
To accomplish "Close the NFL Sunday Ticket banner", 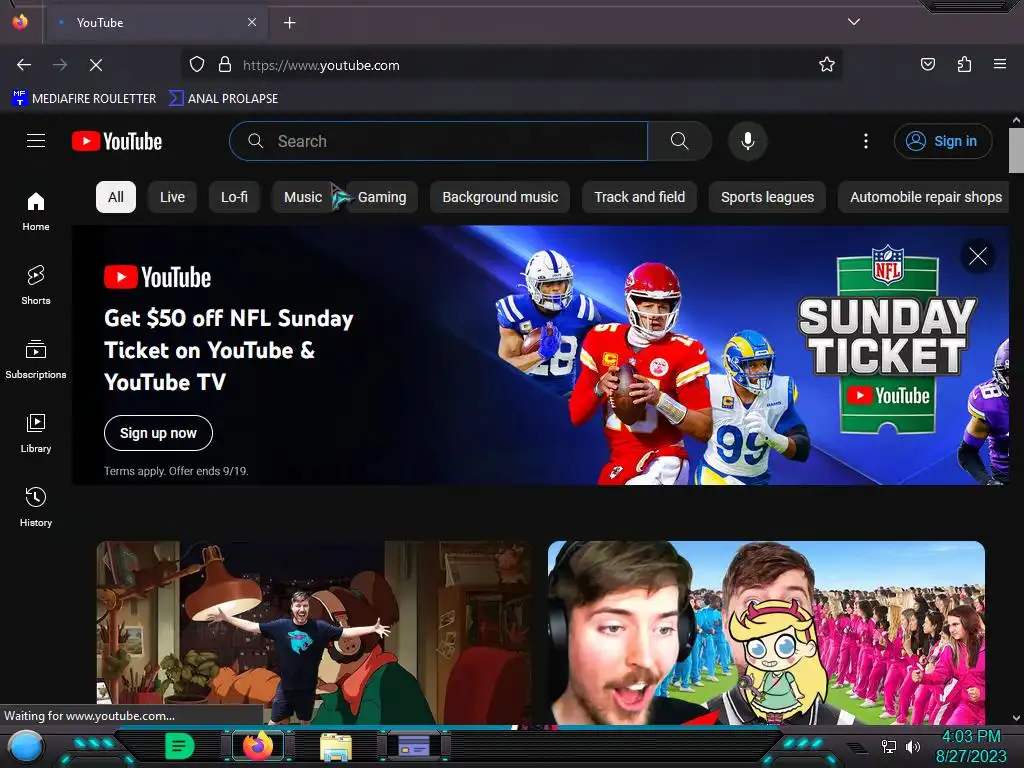I will [x=978, y=256].
